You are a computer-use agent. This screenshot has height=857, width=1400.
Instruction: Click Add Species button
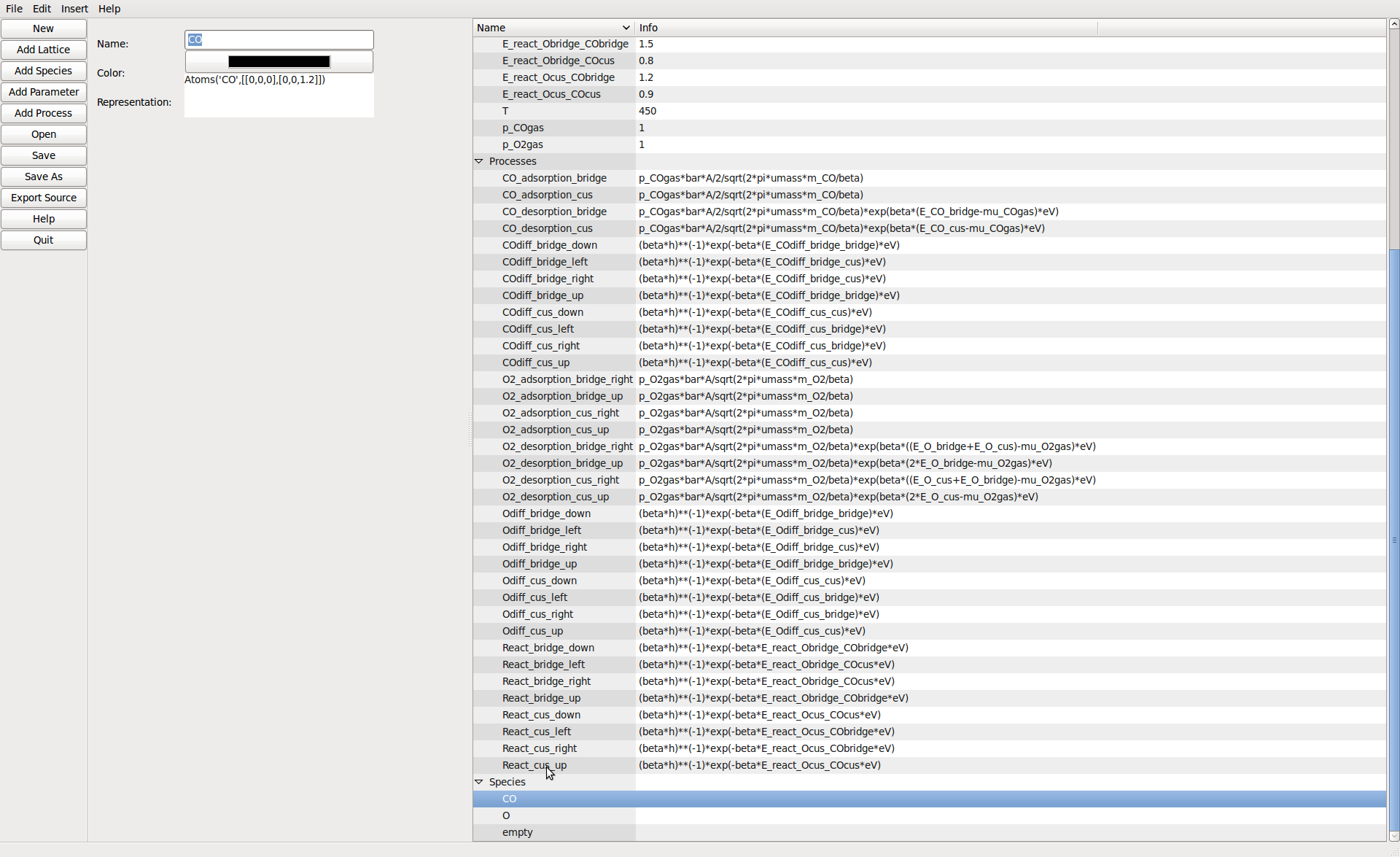coord(43,70)
